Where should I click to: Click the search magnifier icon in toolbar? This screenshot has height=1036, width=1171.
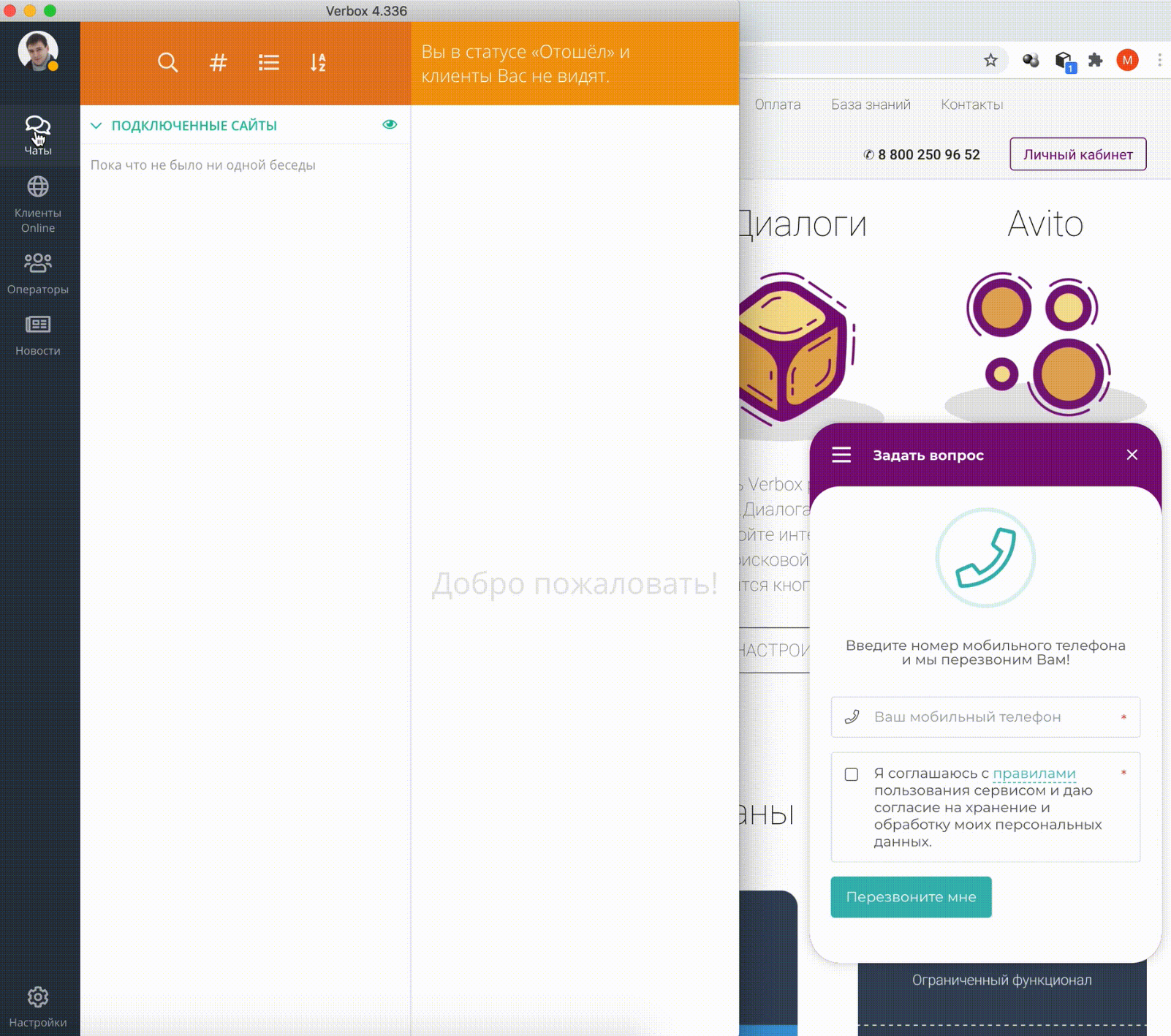[x=167, y=63]
